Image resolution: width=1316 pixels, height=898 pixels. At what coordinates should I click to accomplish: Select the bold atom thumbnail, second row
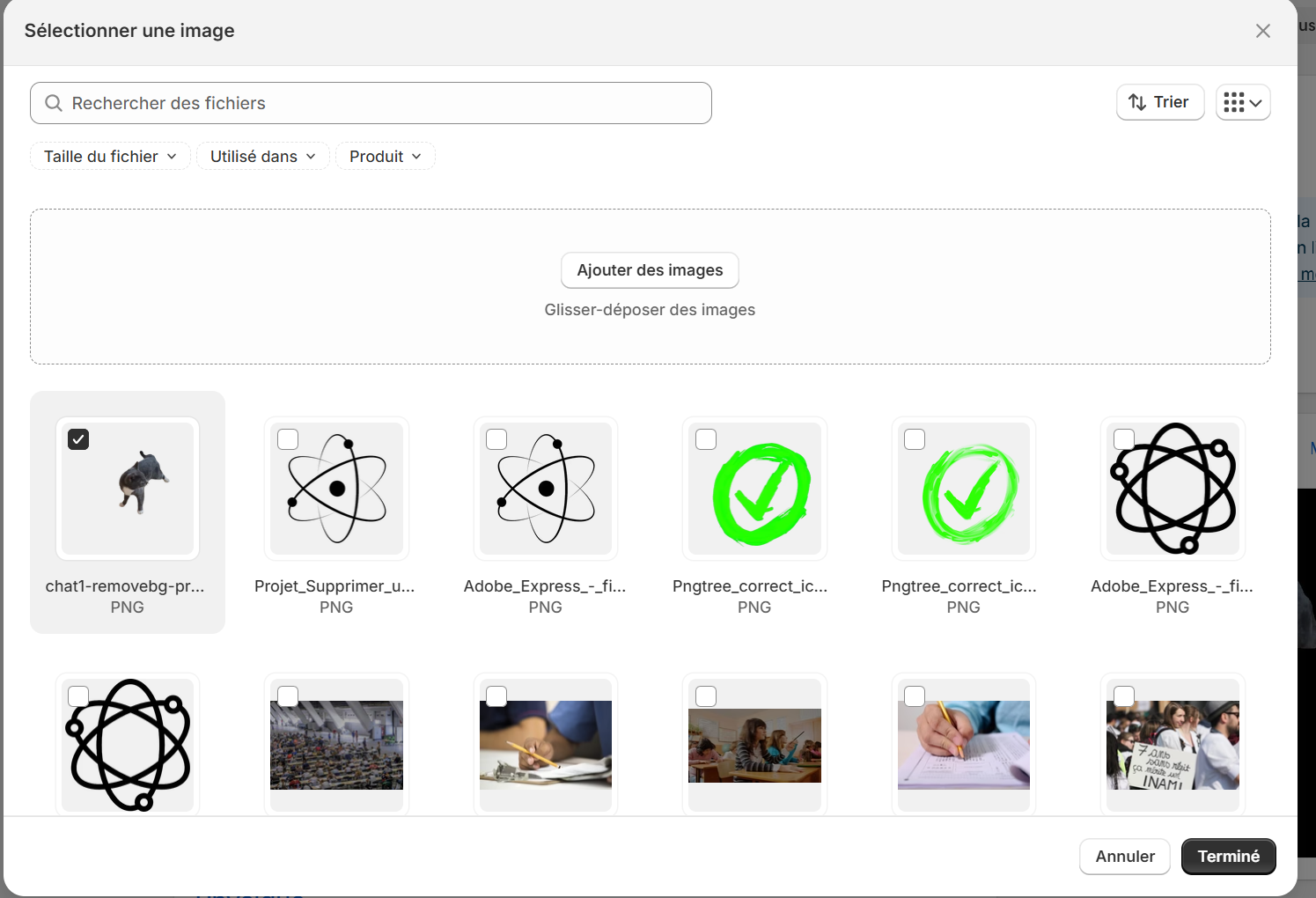click(128, 745)
